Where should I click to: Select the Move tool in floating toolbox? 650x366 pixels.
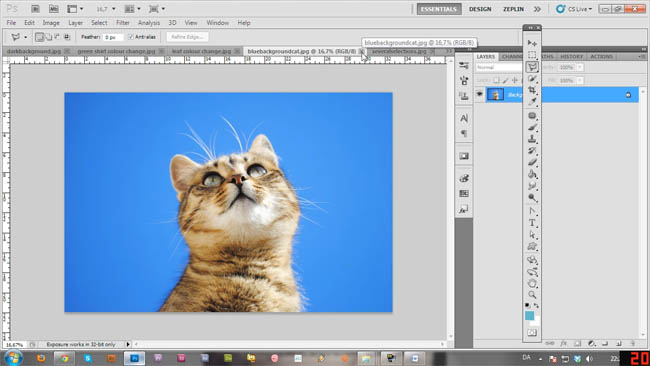click(x=532, y=43)
